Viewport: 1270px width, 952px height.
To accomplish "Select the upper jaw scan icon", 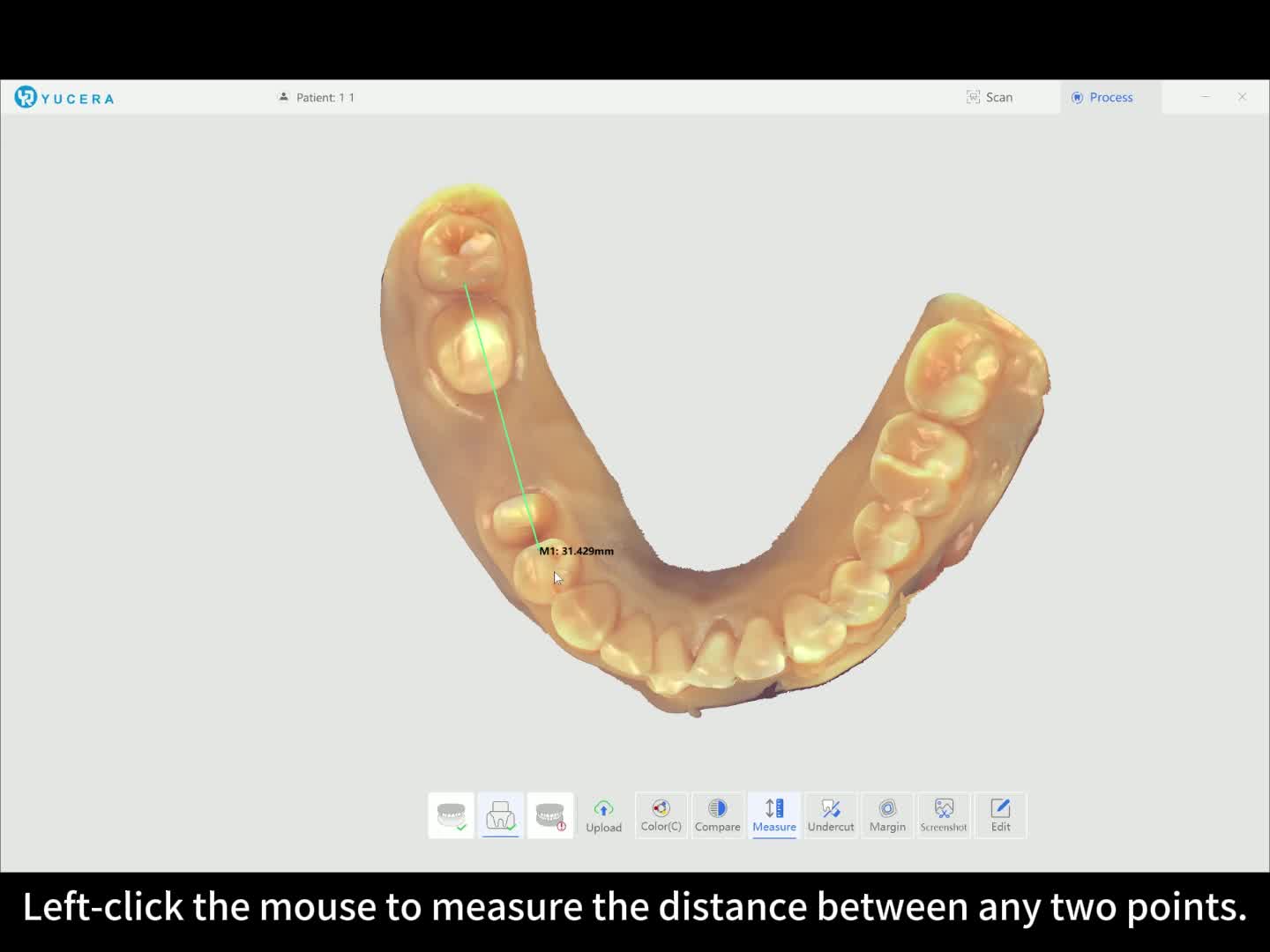I will pyautogui.click(x=451, y=815).
